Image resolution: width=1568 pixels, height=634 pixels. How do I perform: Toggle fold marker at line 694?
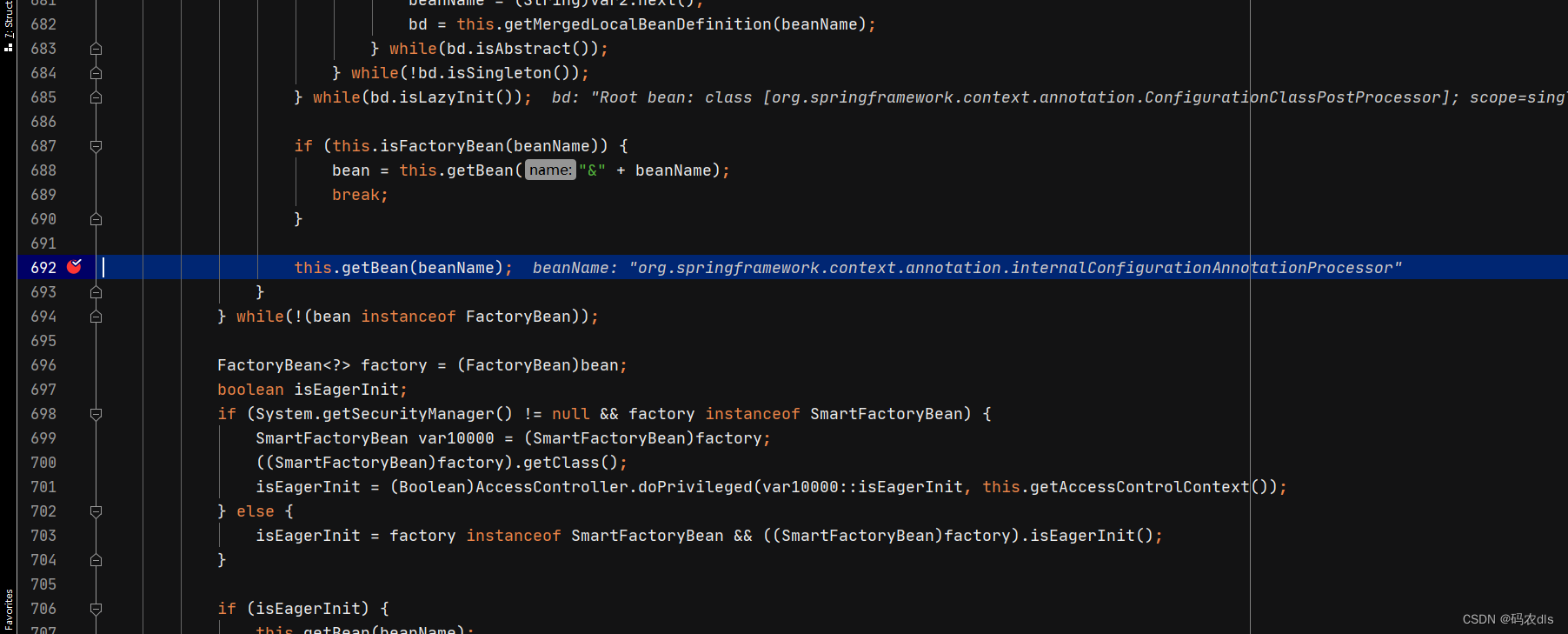click(x=96, y=317)
